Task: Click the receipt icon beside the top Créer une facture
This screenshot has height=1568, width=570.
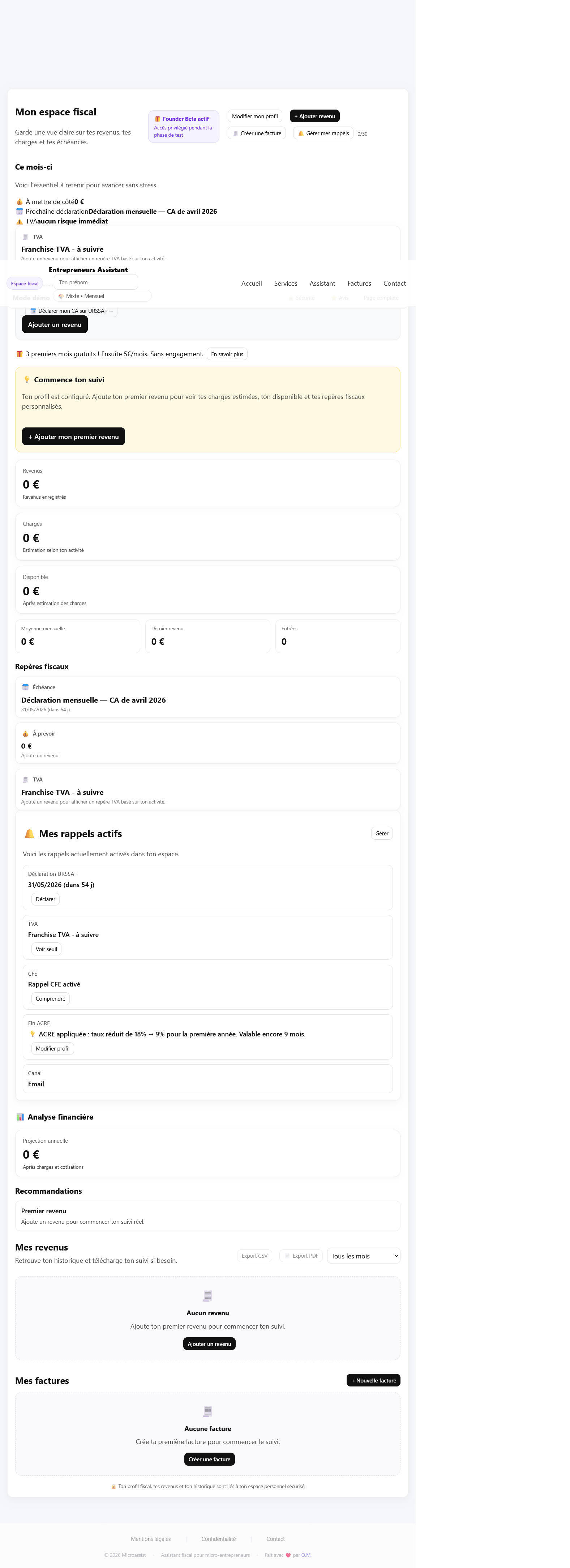Action: coord(235,133)
